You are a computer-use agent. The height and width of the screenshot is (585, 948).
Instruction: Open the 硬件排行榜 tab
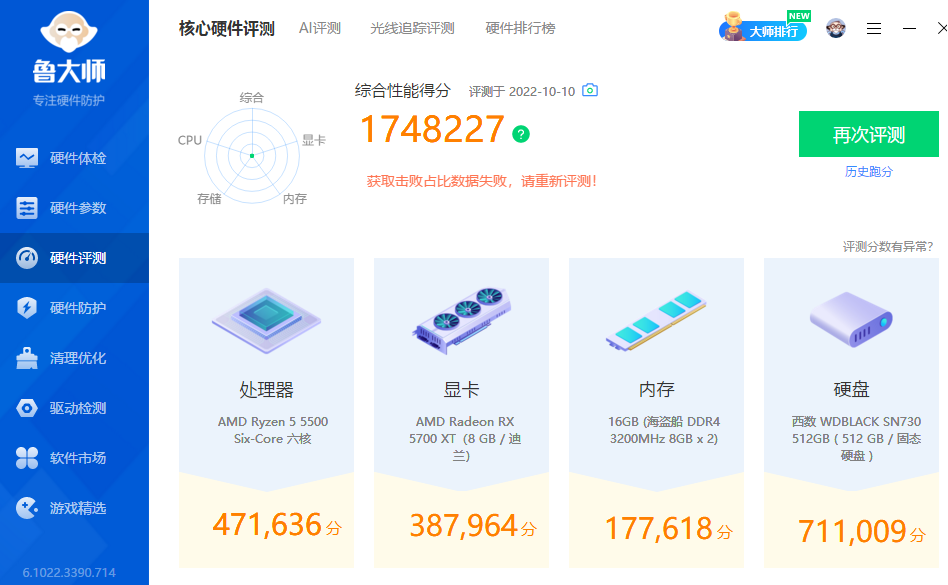[520, 28]
